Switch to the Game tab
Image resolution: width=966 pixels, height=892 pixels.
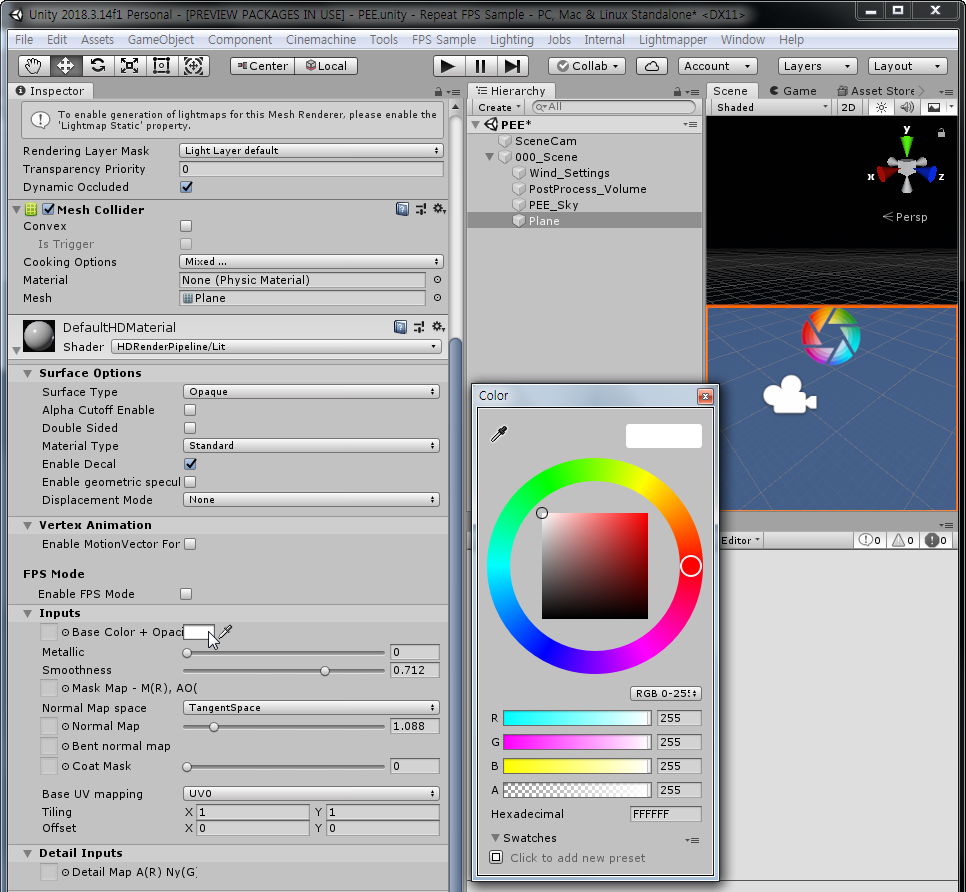pyautogui.click(x=793, y=91)
